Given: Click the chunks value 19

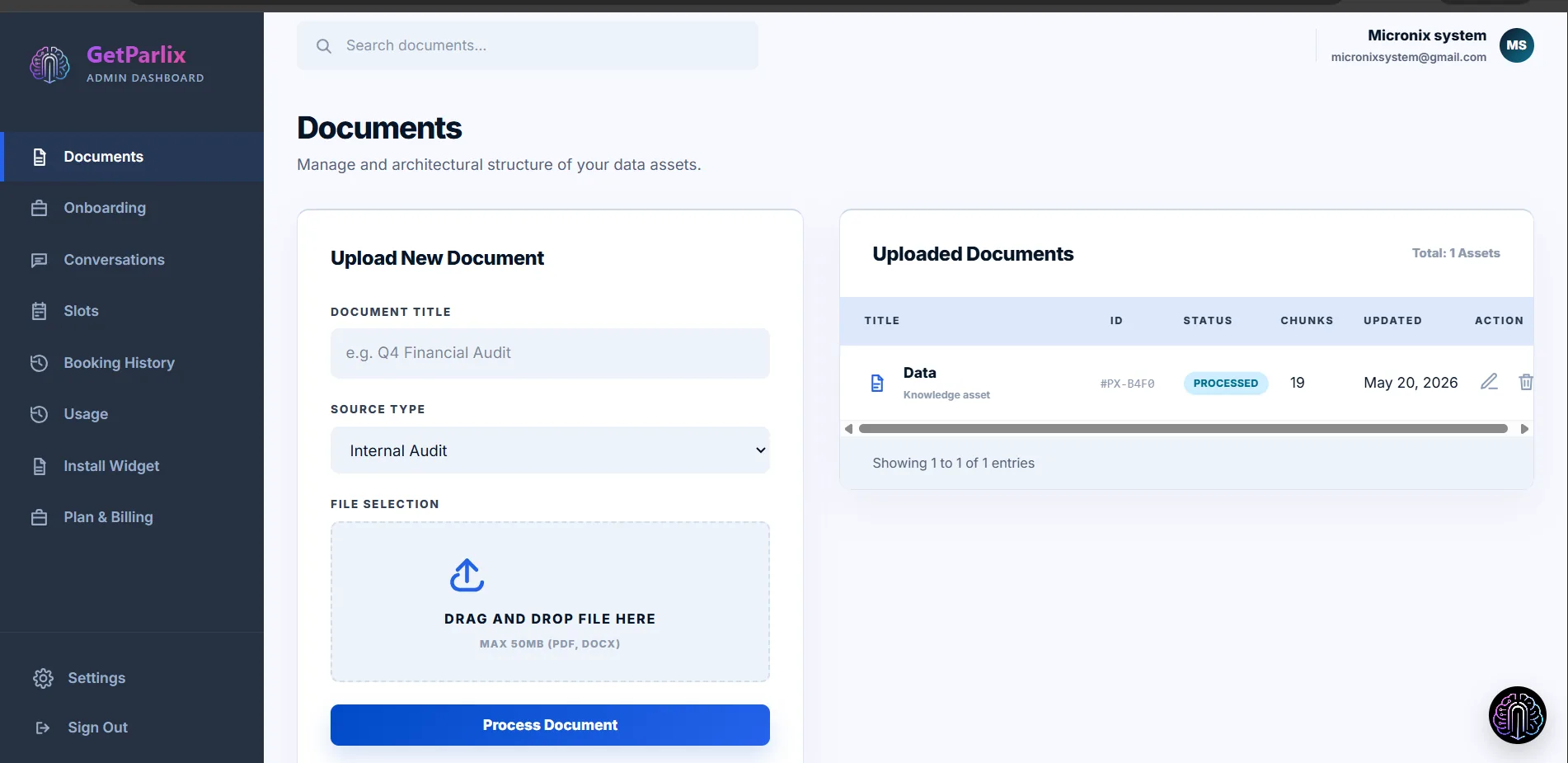Looking at the screenshot, I should 1297,383.
